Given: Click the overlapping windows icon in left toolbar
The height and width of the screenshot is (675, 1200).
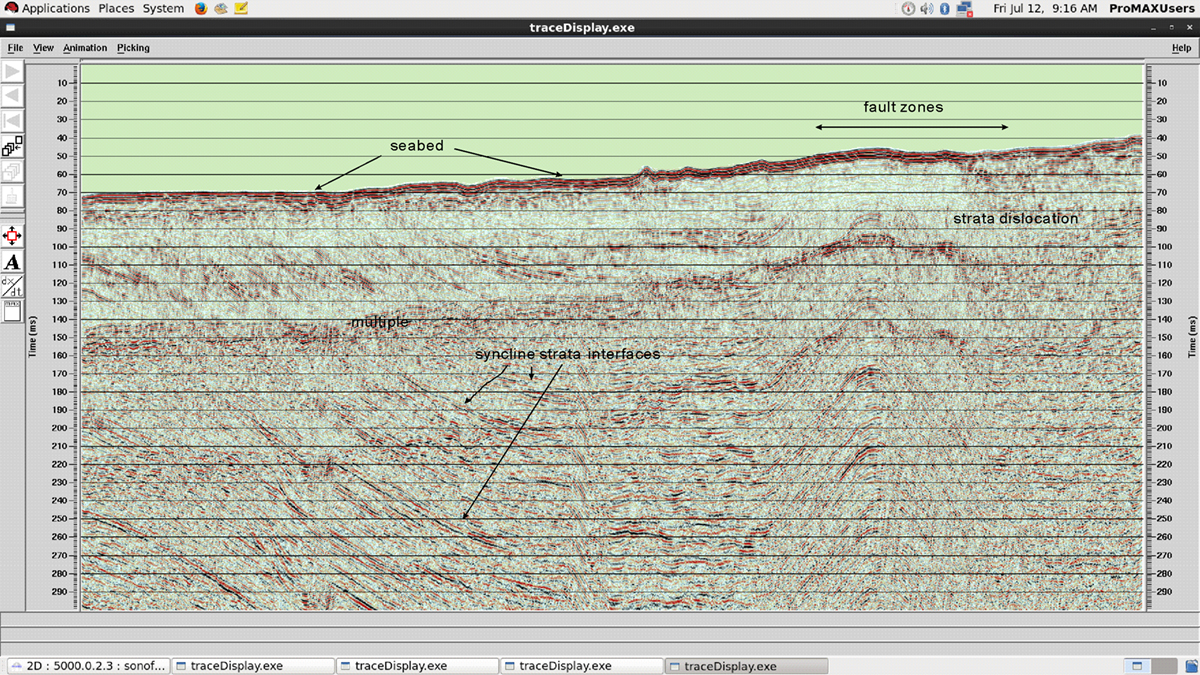Looking at the screenshot, I should click(x=13, y=146).
